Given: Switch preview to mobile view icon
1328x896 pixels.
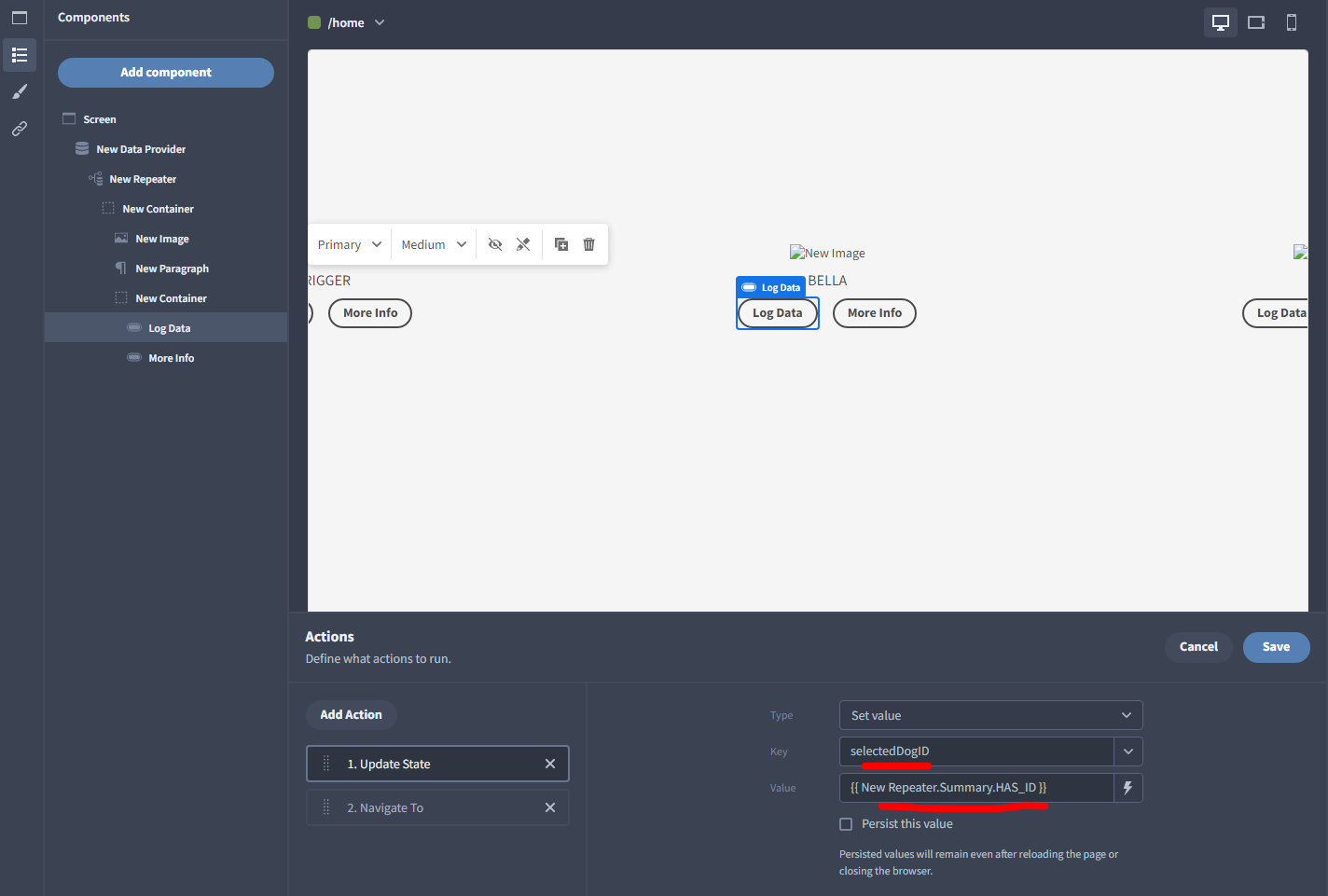Looking at the screenshot, I should coord(1292,21).
